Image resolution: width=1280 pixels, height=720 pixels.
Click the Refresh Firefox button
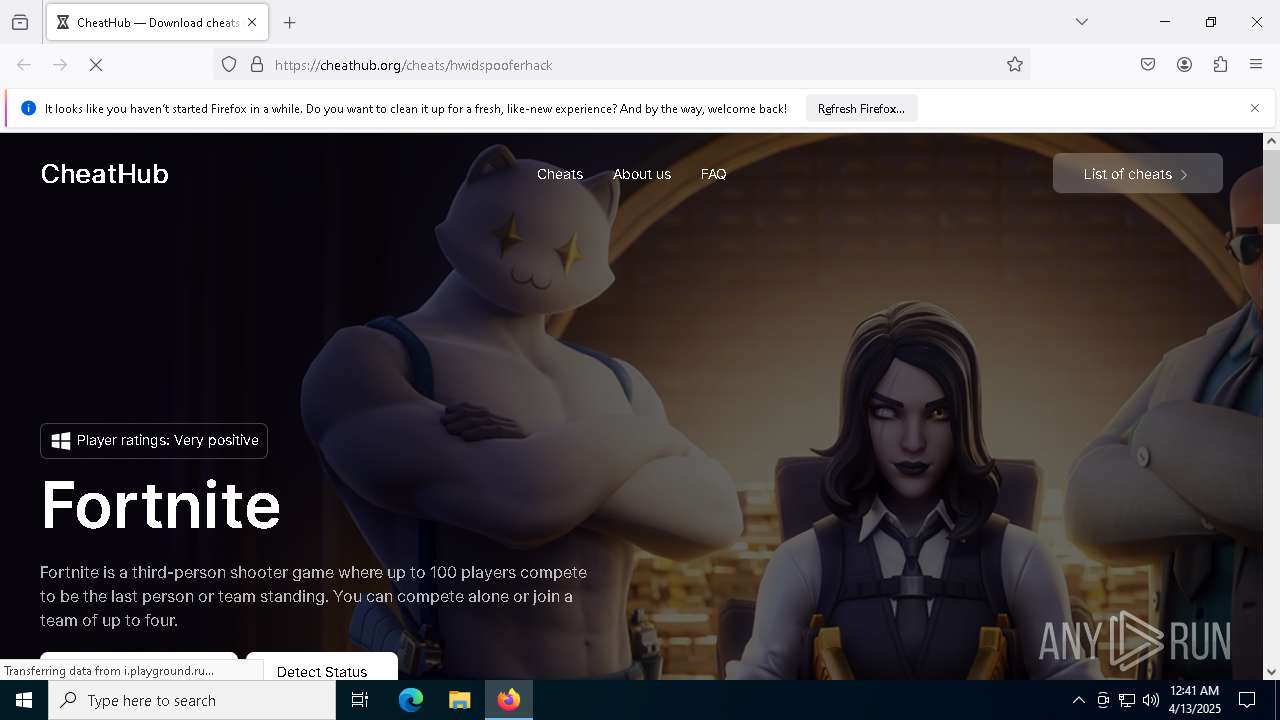point(861,108)
